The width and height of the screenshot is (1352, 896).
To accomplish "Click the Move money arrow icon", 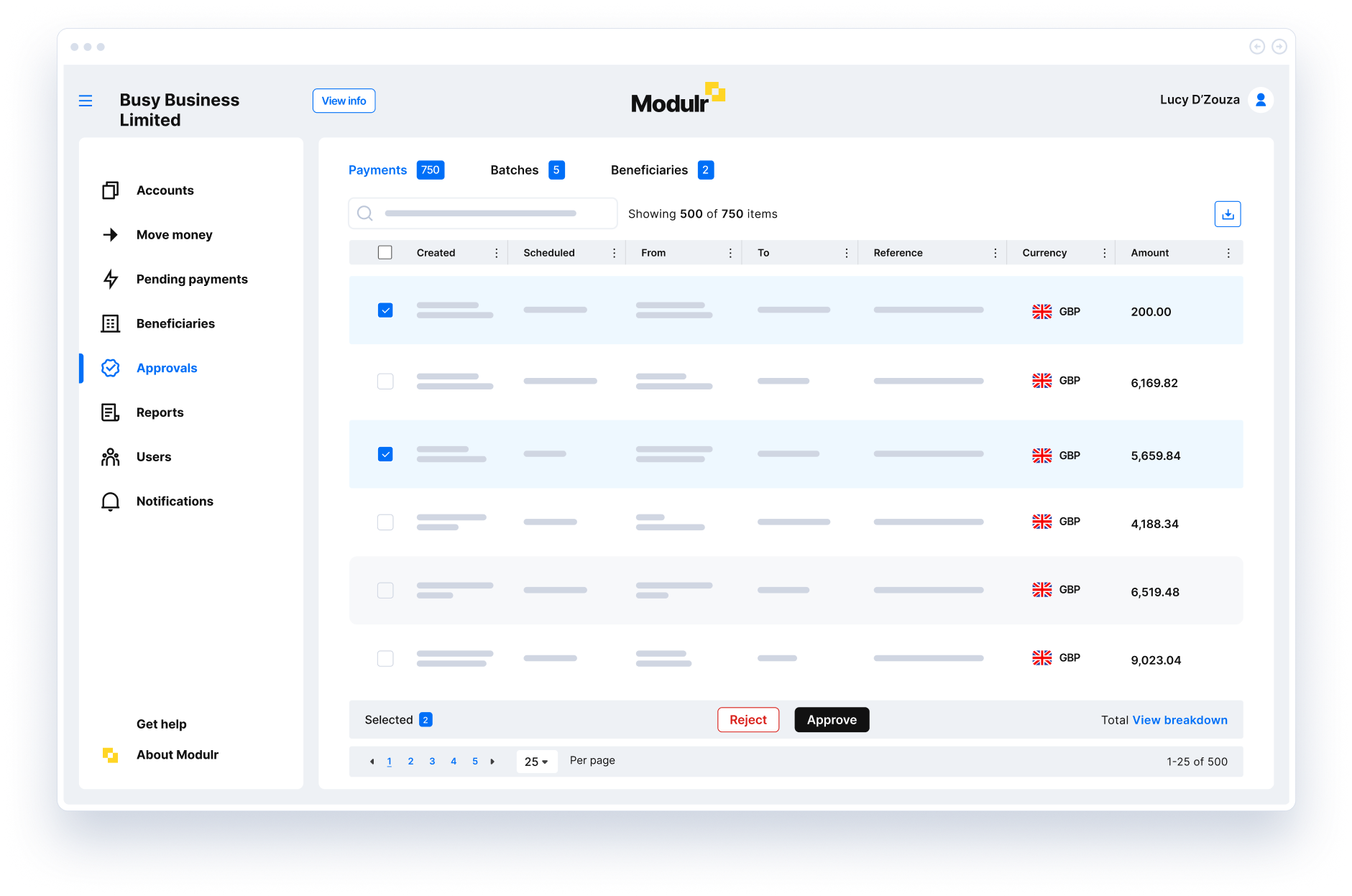I will 110,235.
